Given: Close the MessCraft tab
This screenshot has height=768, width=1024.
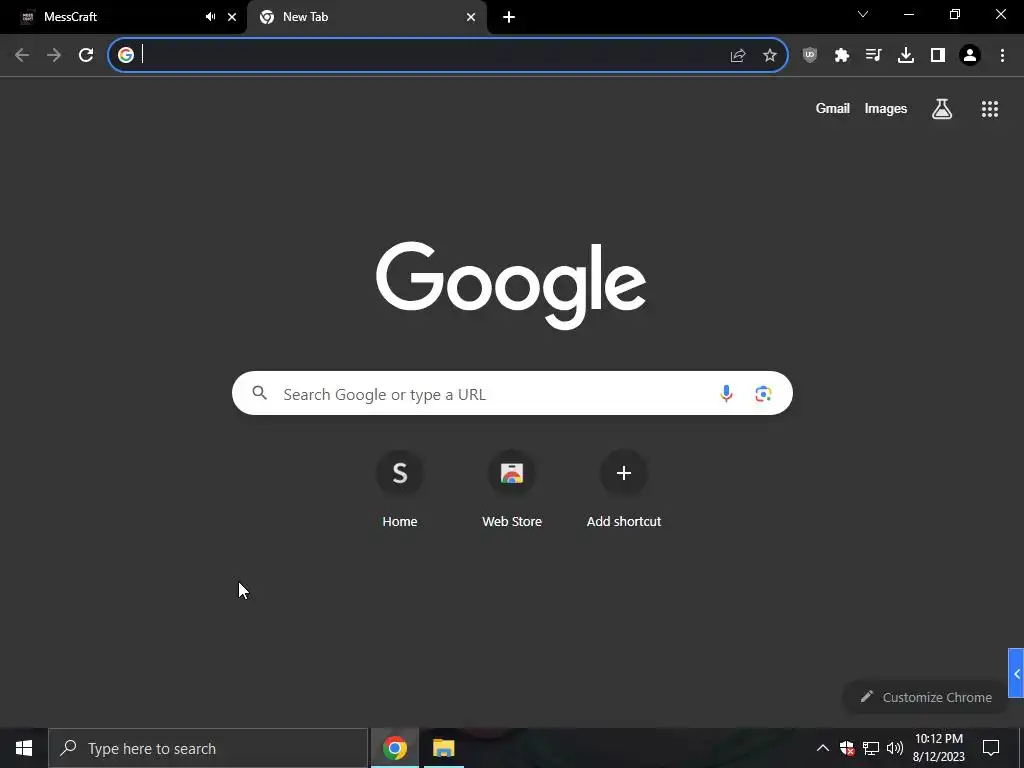Looking at the screenshot, I should coord(232,17).
